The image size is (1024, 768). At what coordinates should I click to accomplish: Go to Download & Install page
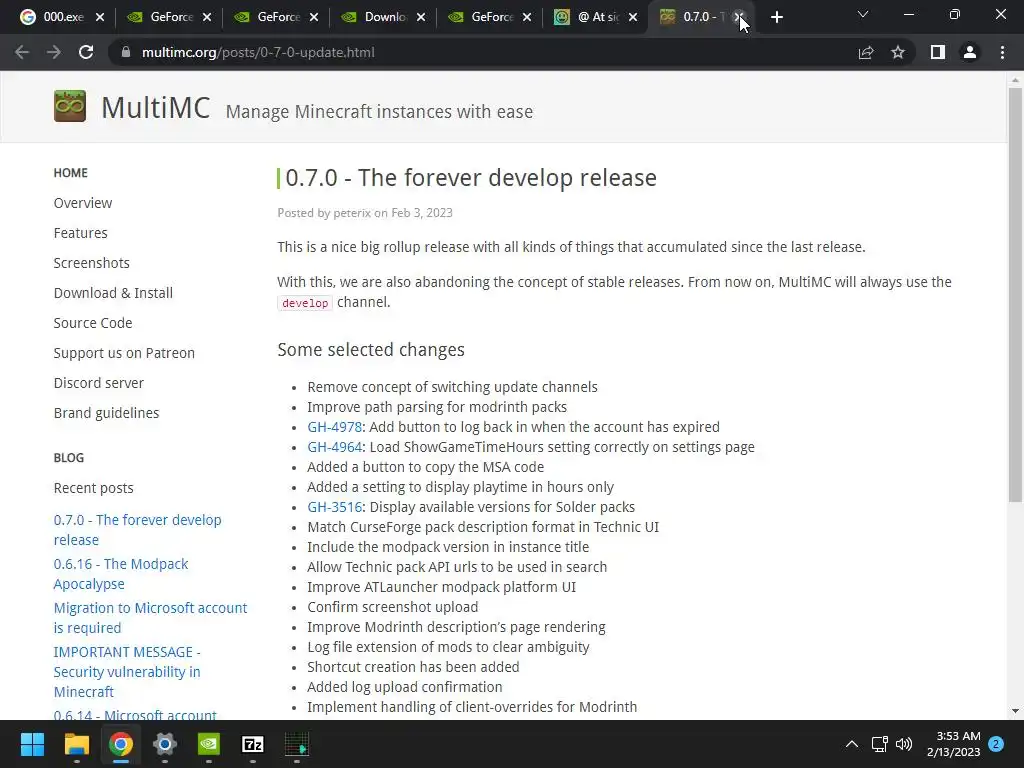click(x=113, y=293)
